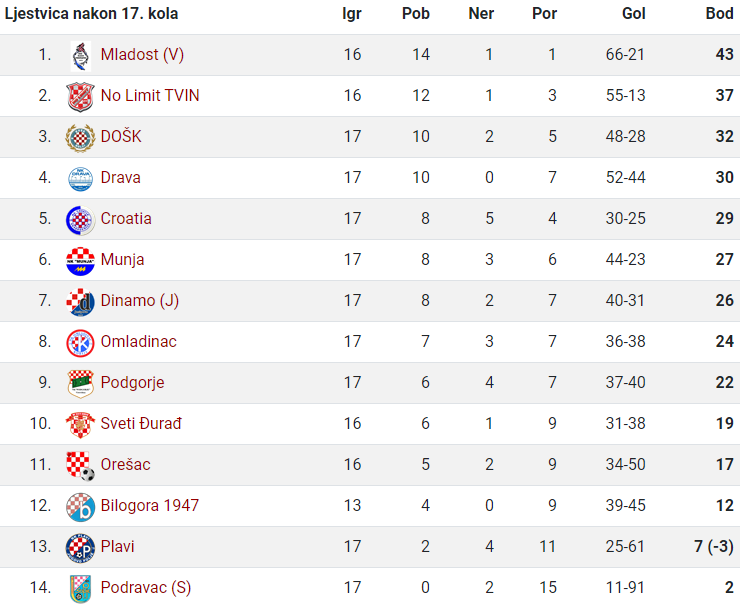The height and width of the screenshot is (607, 741).
Task: Click the Ljestvica nakon 17. kola heading
Action: pyautogui.click(x=91, y=14)
